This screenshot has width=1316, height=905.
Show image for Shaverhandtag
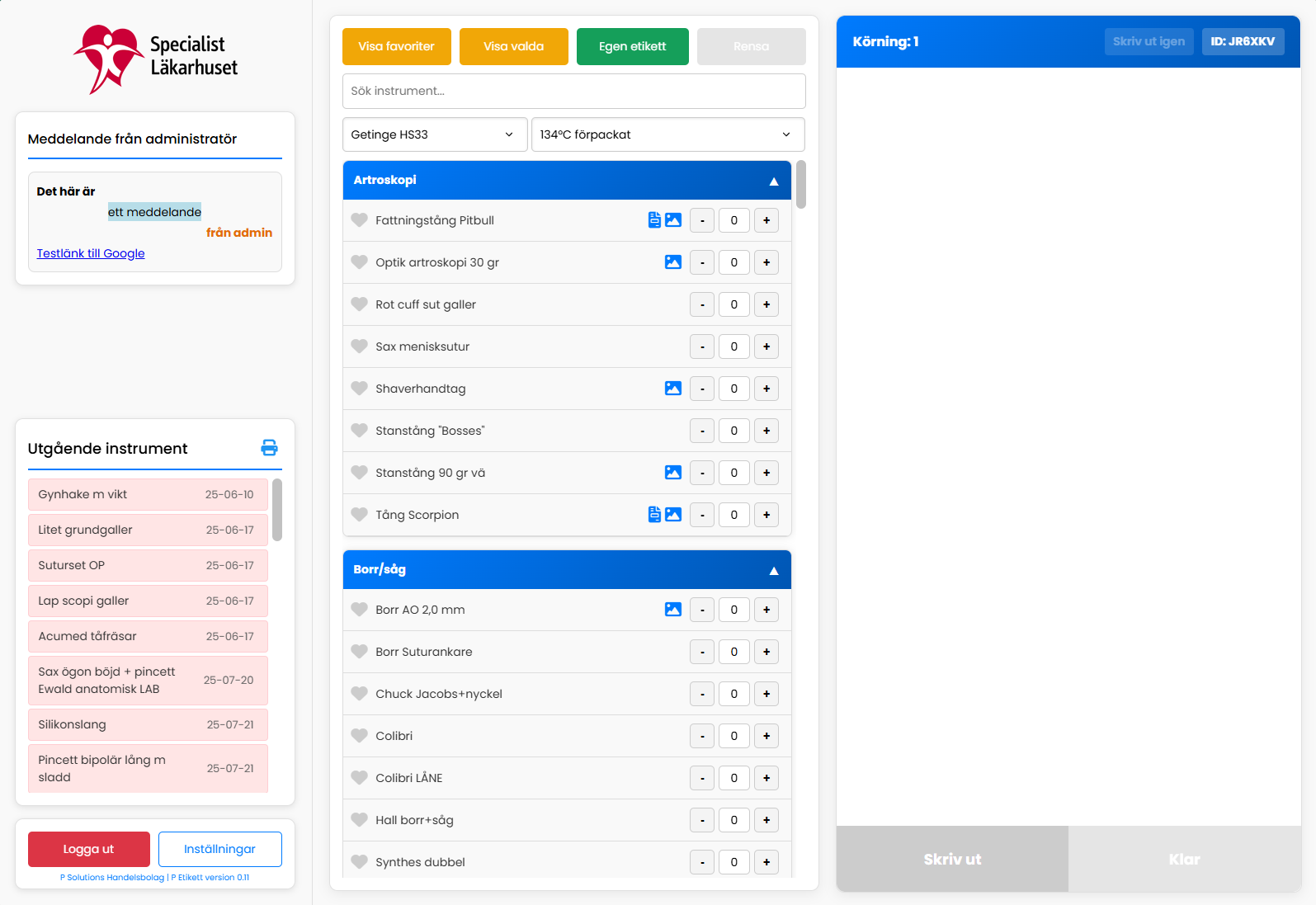[x=673, y=389]
